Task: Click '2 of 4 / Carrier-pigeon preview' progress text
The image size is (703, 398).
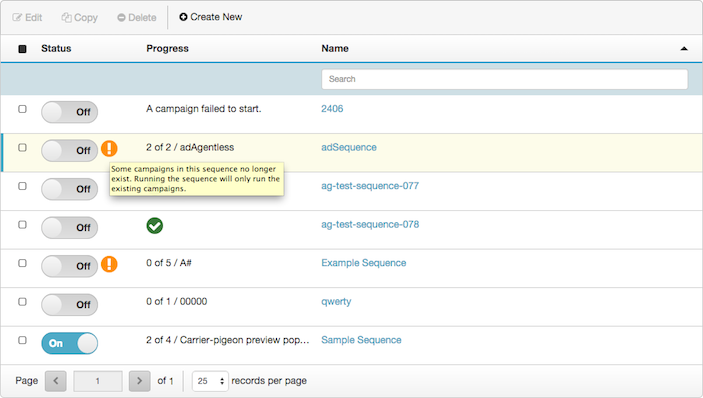Action: coord(228,340)
